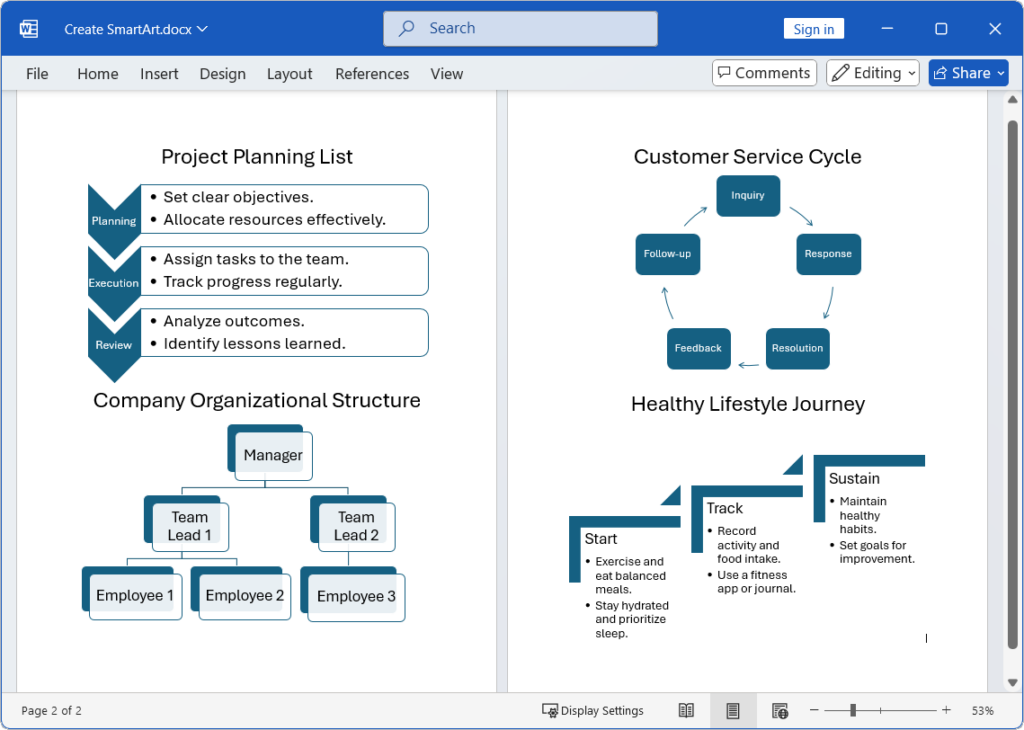1024x730 pixels.
Task: Click inside the Search box
Action: click(520, 29)
